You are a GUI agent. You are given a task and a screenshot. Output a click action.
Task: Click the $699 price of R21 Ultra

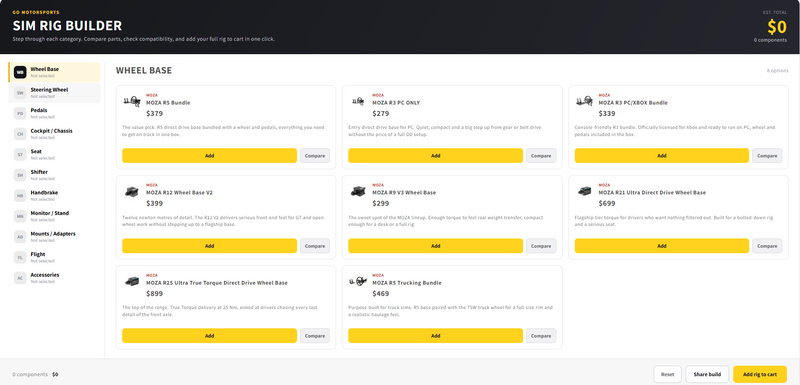607,203
